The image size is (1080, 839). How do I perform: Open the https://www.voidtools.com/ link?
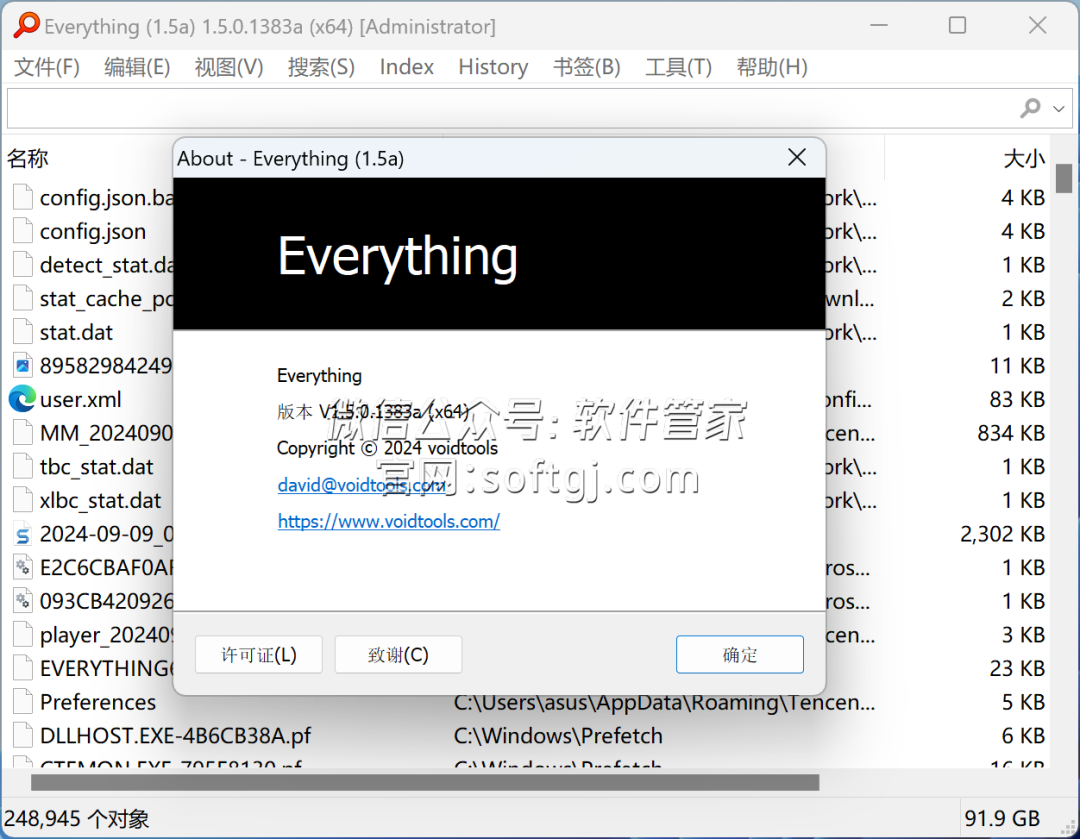(388, 521)
